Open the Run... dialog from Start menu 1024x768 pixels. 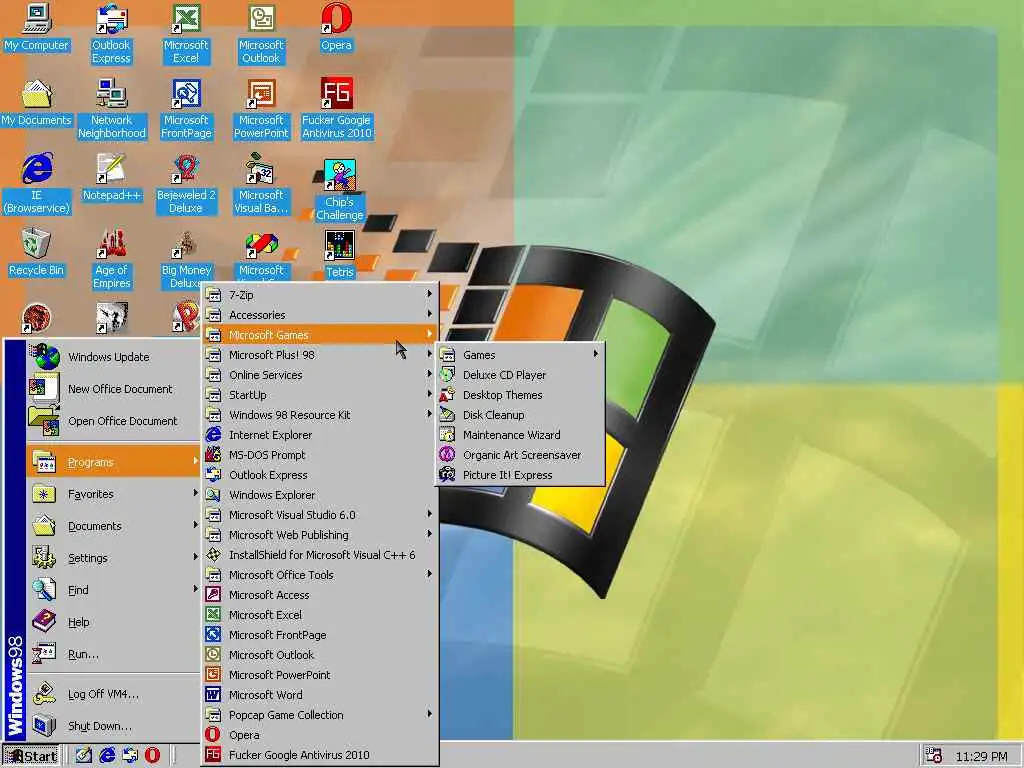coord(112,654)
